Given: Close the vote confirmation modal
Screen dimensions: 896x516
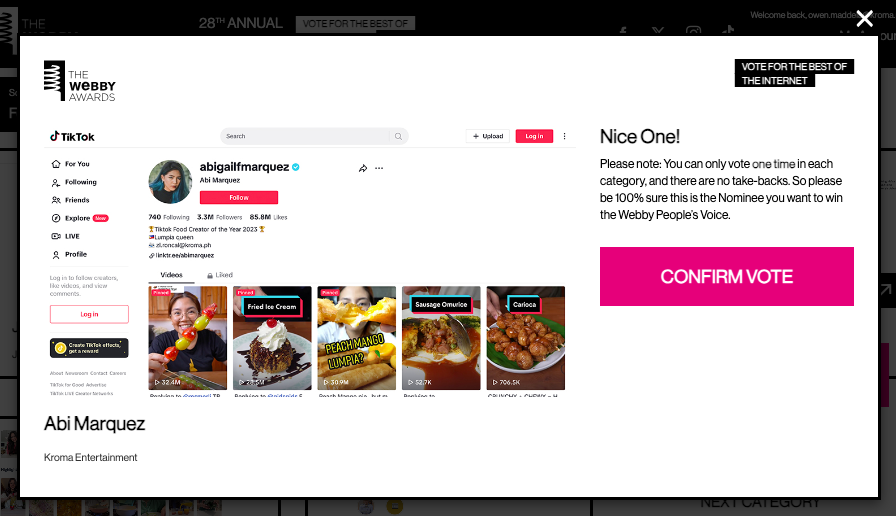Looking at the screenshot, I should pyautogui.click(x=865, y=19).
